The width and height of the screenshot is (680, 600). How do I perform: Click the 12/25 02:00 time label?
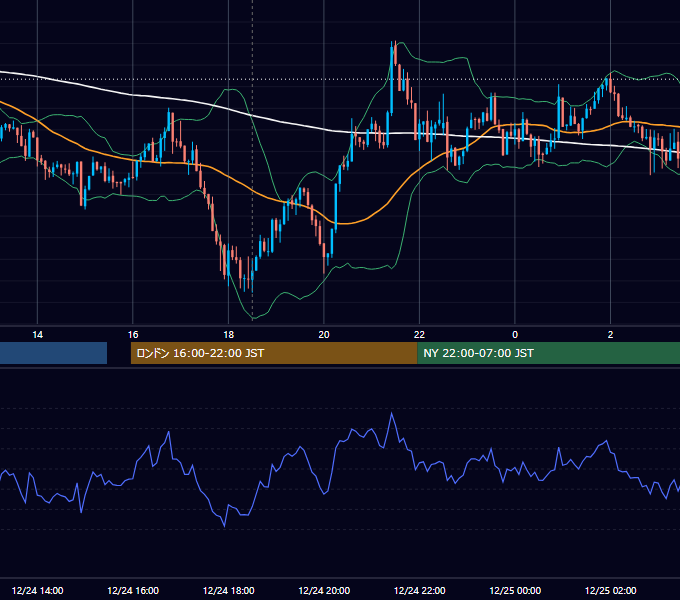coord(611,590)
